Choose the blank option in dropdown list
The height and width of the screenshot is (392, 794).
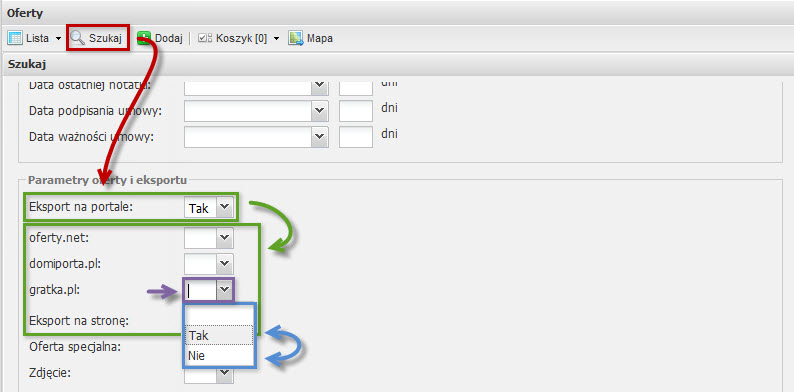[219, 316]
